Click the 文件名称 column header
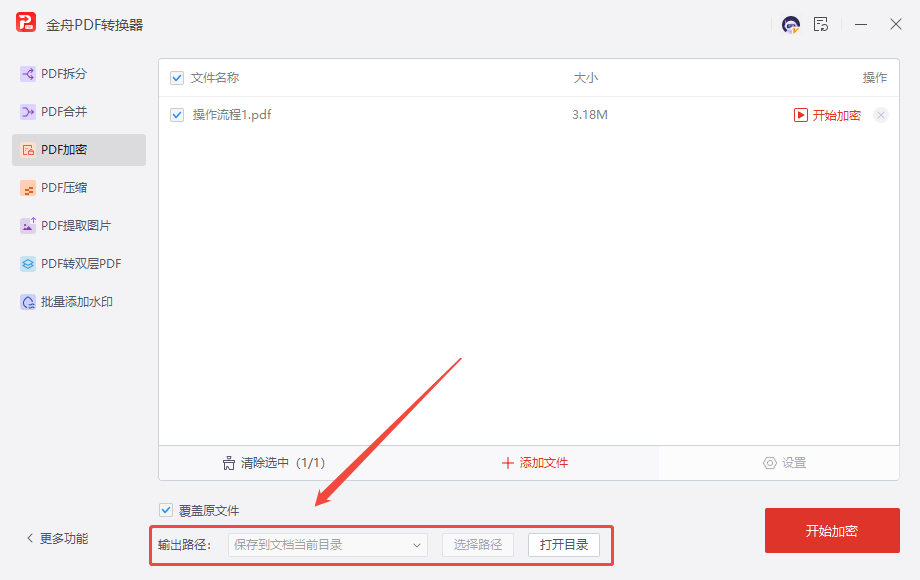The image size is (920, 580). pyautogui.click(x=215, y=78)
